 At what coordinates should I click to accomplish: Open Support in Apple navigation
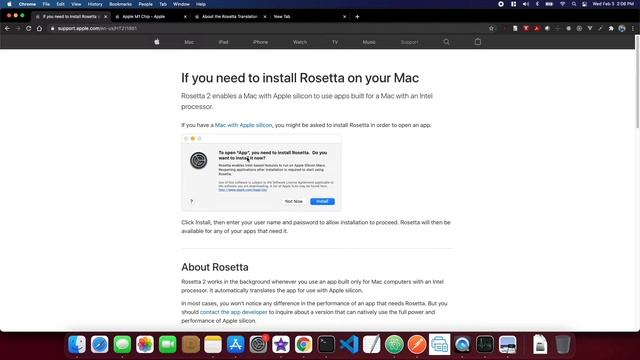coord(409,42)
